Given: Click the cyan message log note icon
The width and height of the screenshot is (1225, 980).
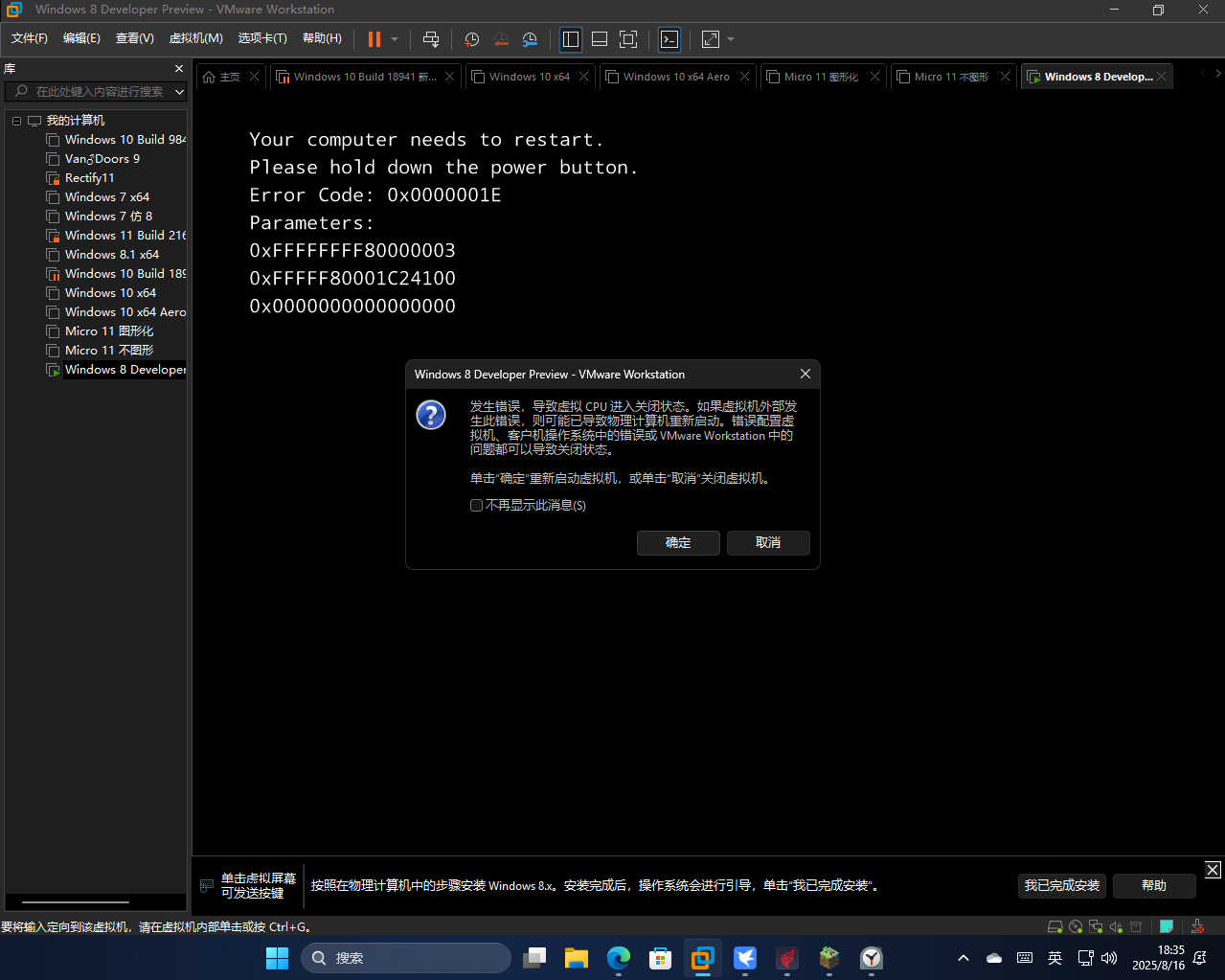Looking at the screenshot, I should pyautogui.click(x=1167, y=926).
